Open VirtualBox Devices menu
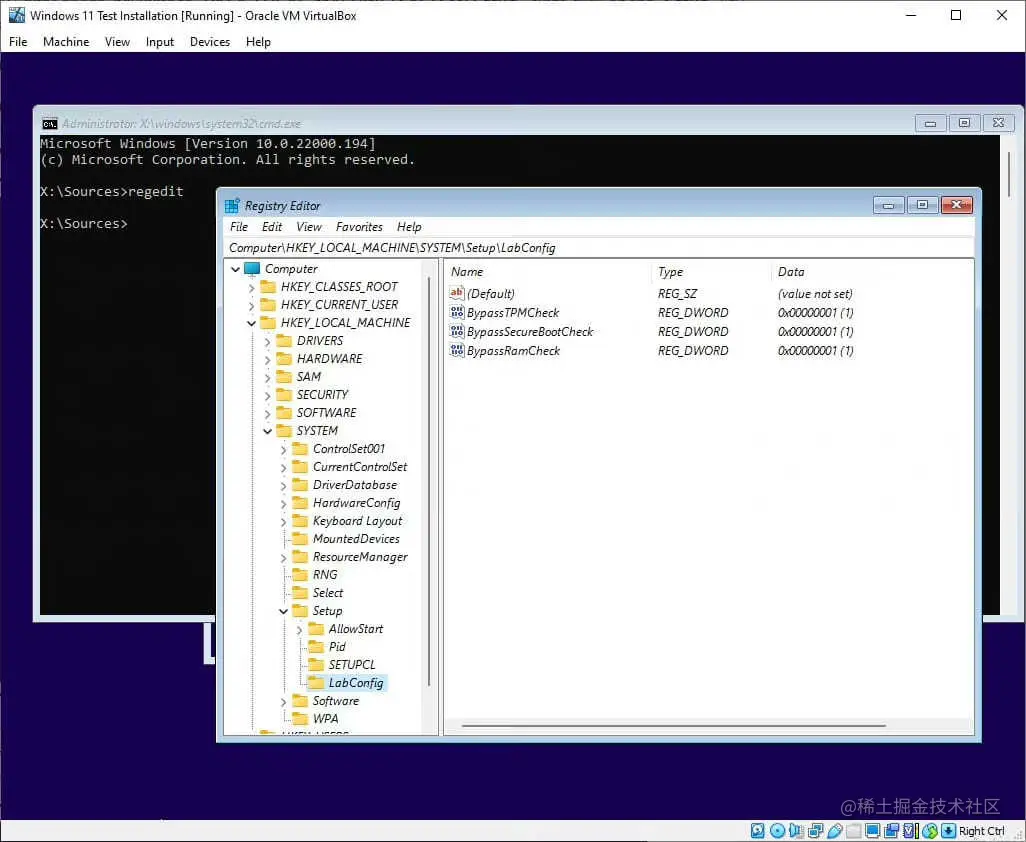Viewport: 1026px width, 842px height. pyautogui.click(x=210, y=42)
